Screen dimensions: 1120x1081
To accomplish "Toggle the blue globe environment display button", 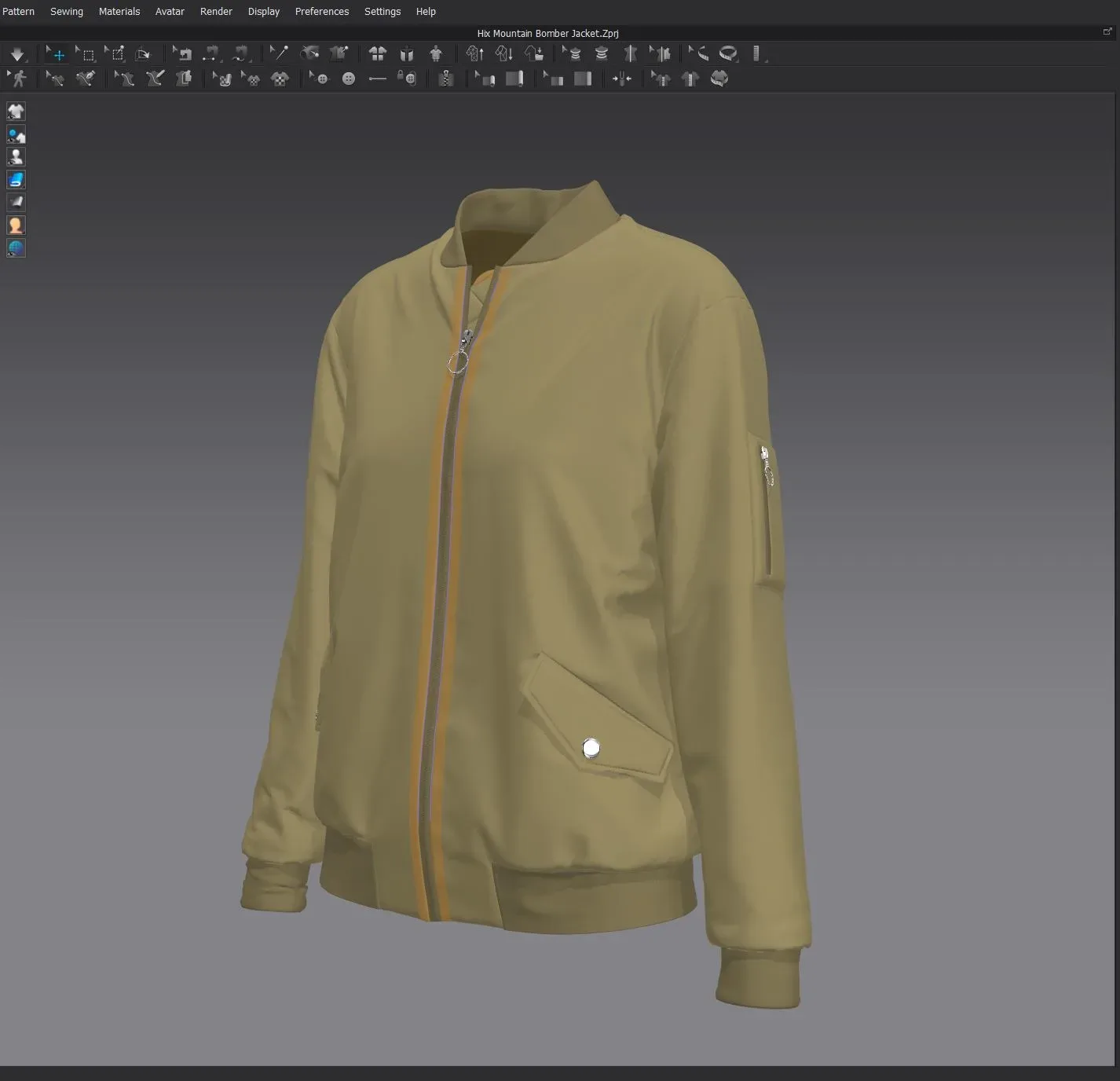I will pos(16,247).
